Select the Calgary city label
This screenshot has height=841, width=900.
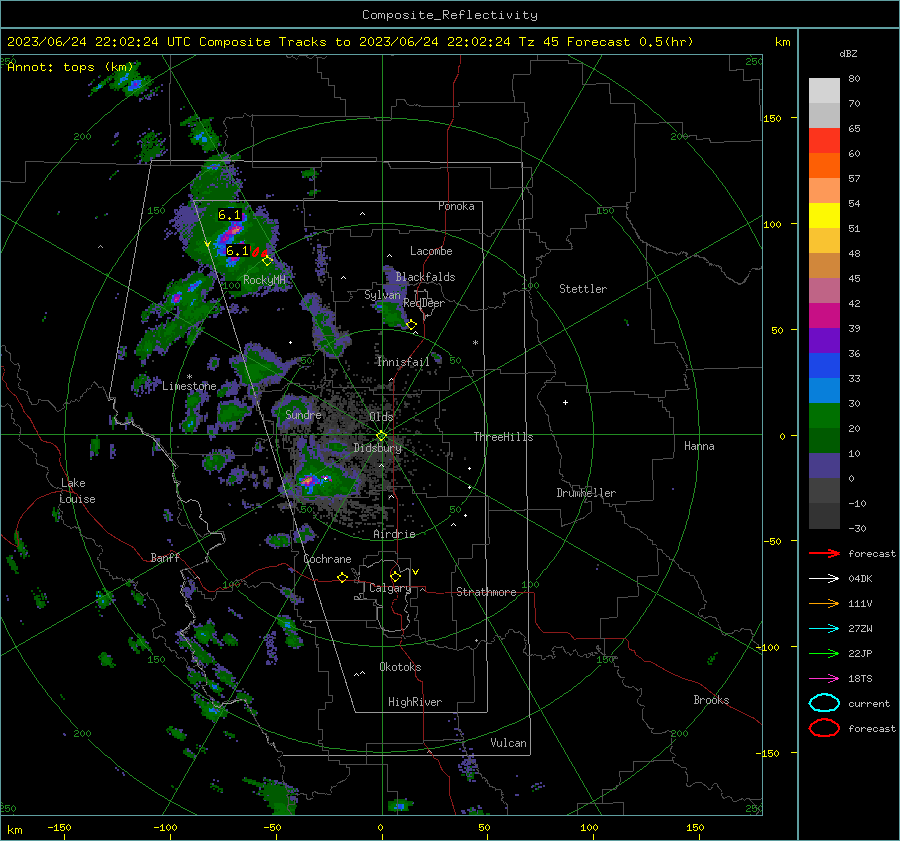tap(390, 588)
